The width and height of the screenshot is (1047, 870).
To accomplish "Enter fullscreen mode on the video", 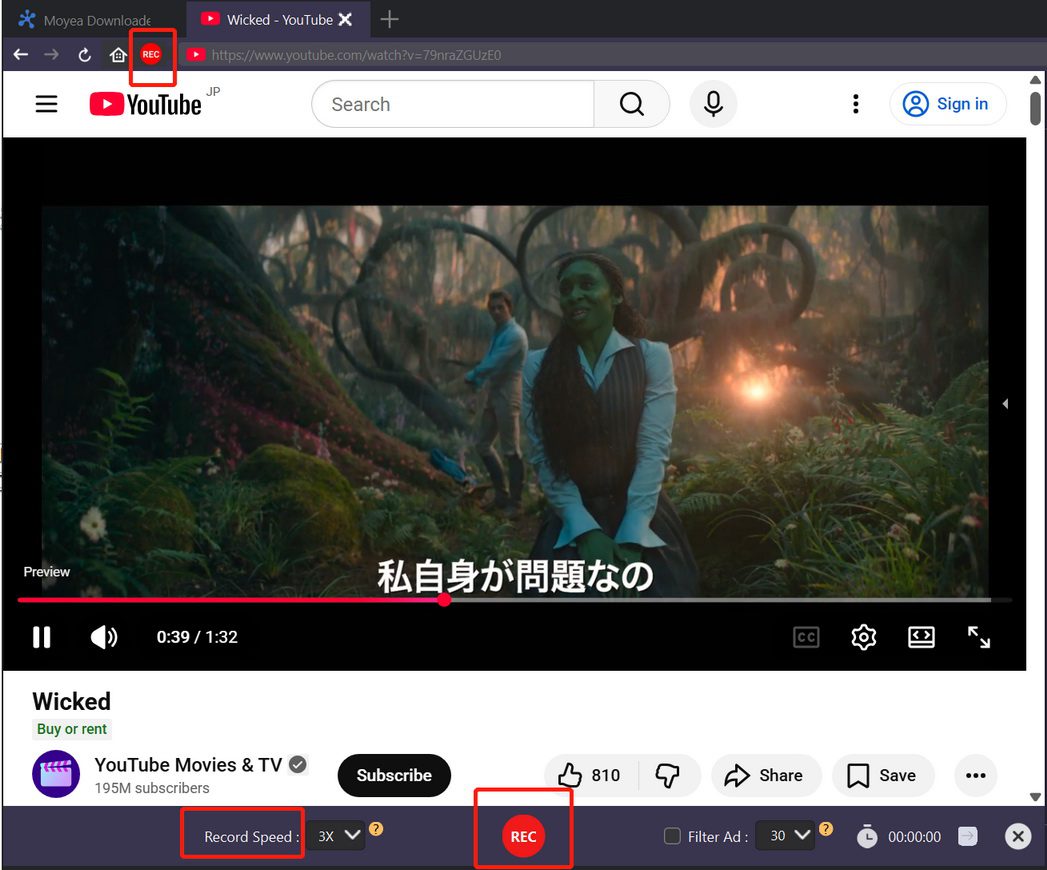I will click(x=978, y=637).
